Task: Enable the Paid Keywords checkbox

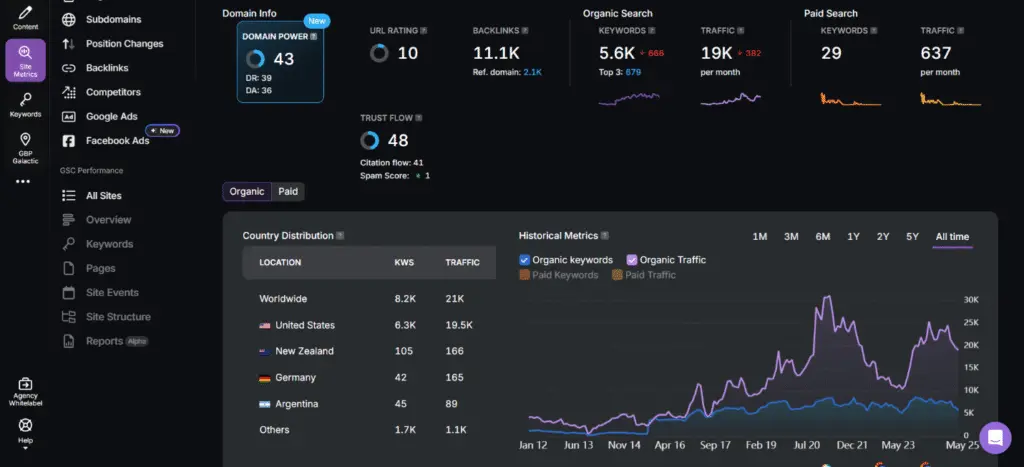Action: pos(524,275)
